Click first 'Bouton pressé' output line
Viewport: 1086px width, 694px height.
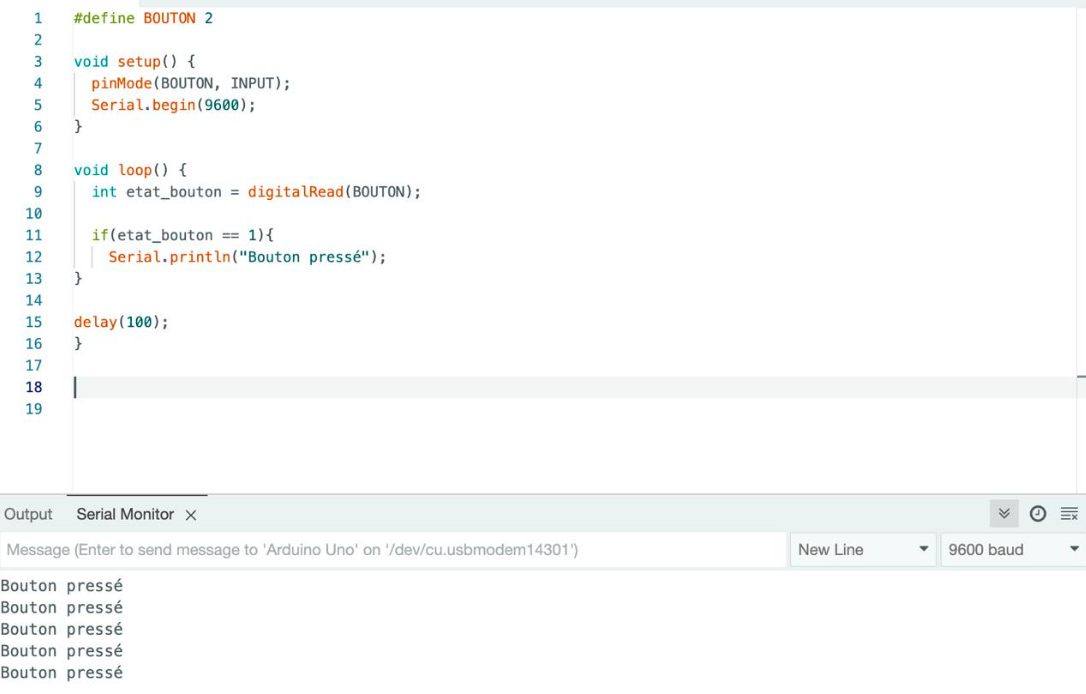[62, 586]
